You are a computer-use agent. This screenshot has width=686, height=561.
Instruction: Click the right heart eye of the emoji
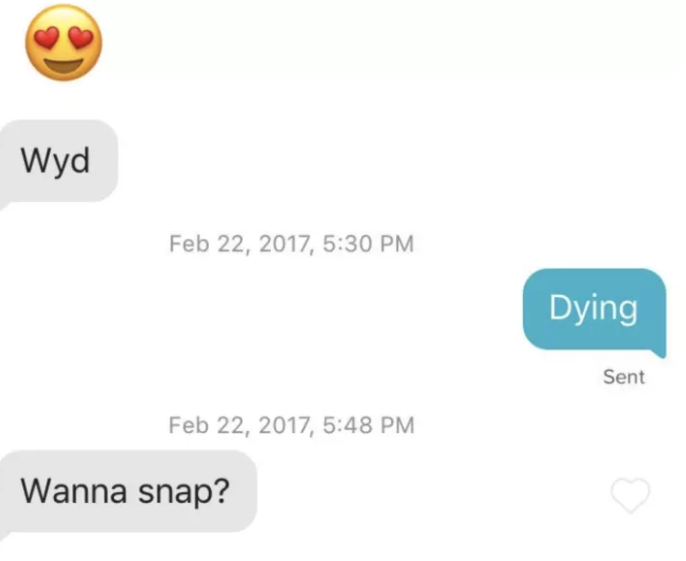pyautogui.click(x=81, y=37)
